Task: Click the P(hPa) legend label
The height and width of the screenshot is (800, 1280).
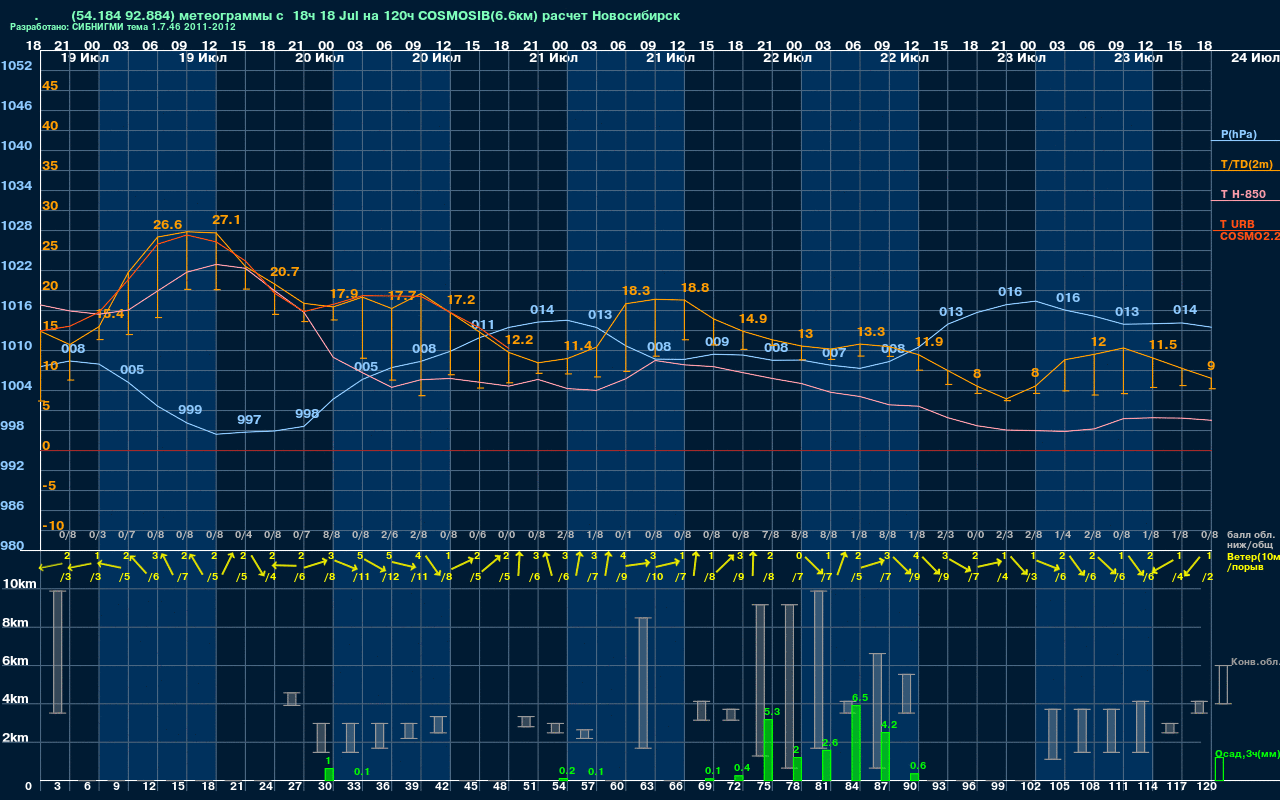Action: (1238, 134)
